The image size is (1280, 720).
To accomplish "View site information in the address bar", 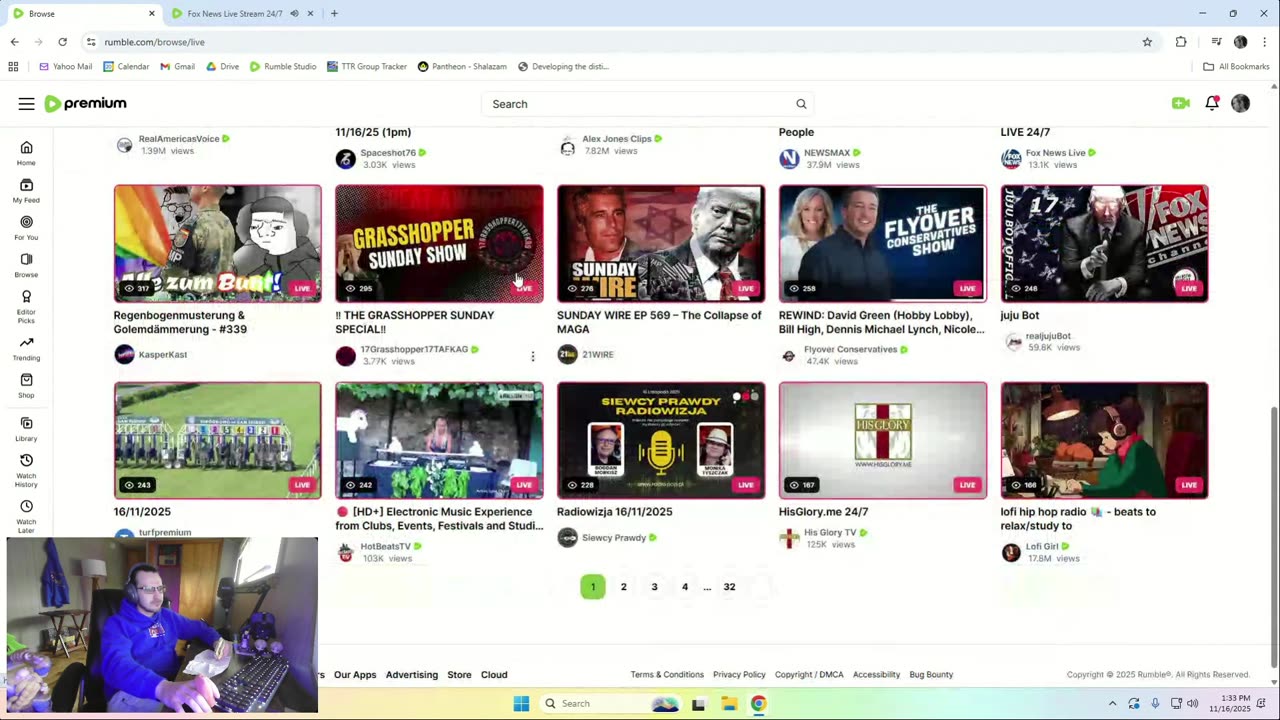I will click(x=91, y=42).
